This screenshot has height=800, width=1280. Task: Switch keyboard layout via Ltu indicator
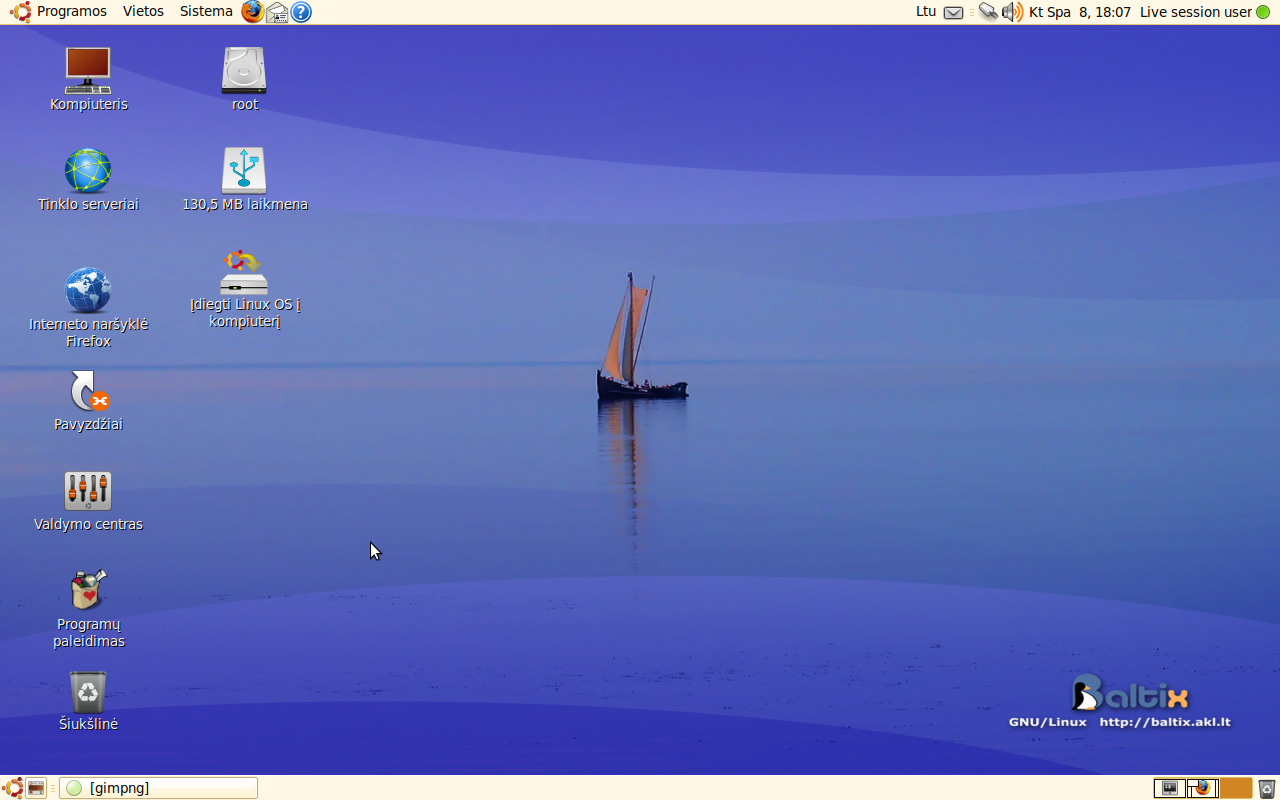tap(926, 12)
